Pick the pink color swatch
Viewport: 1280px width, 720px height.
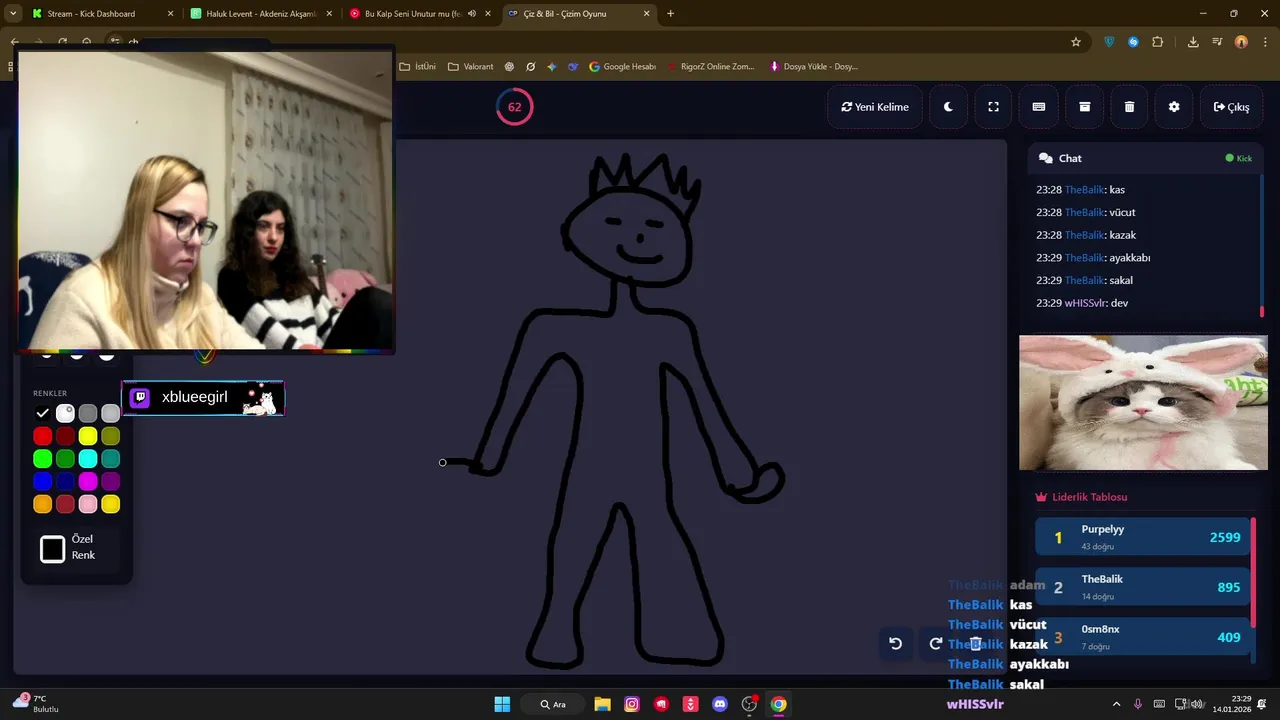tap(88, 505)
